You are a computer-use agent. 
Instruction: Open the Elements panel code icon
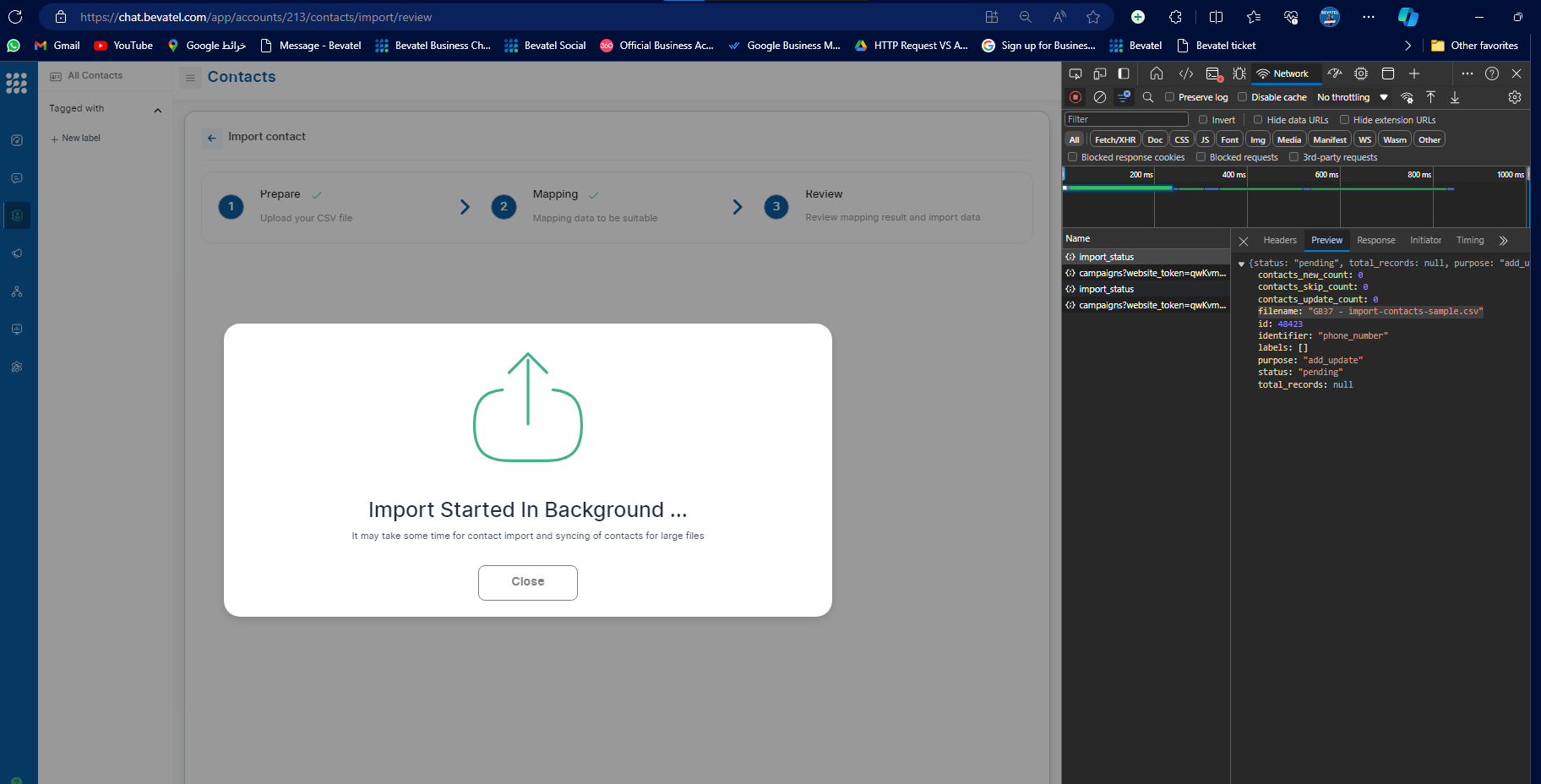(x=1186, y=73)
